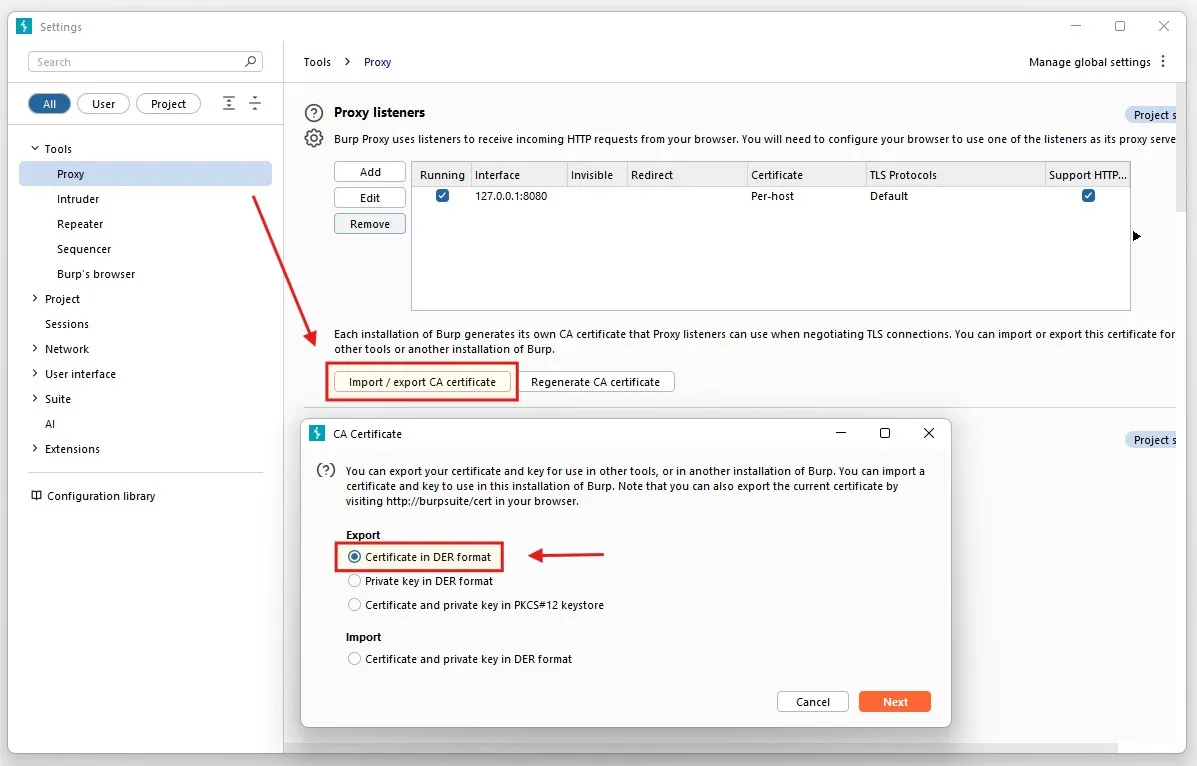Click Regenerate CA certificate button
Image resolution: width=1197 pixels, height=766 pixels.
595,382
